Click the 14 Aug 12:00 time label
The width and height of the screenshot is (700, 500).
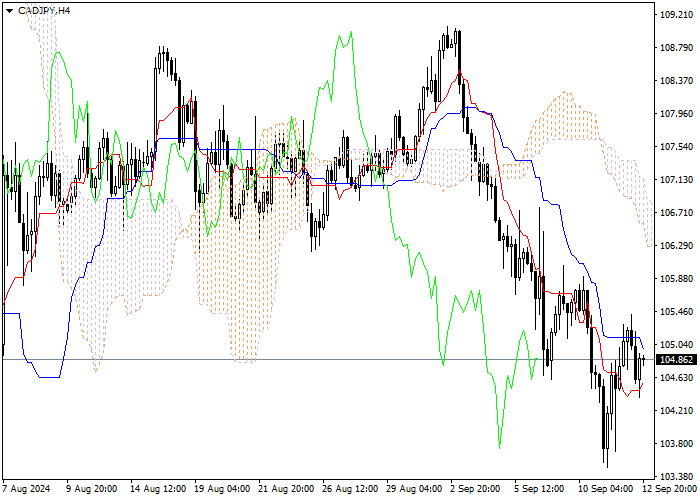(x=158, y=489)
